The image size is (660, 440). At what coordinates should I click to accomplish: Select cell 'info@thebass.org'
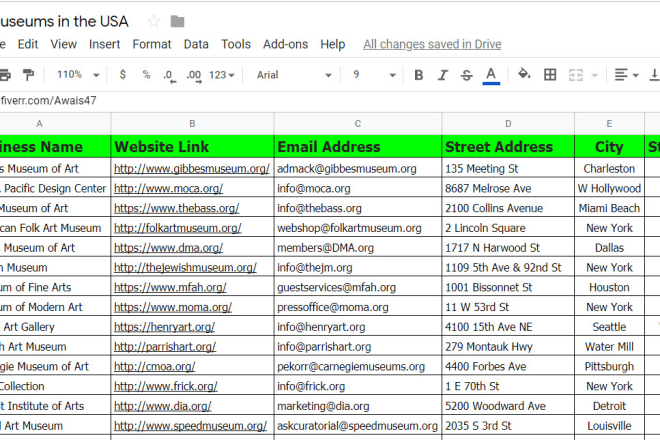(358, 208)
